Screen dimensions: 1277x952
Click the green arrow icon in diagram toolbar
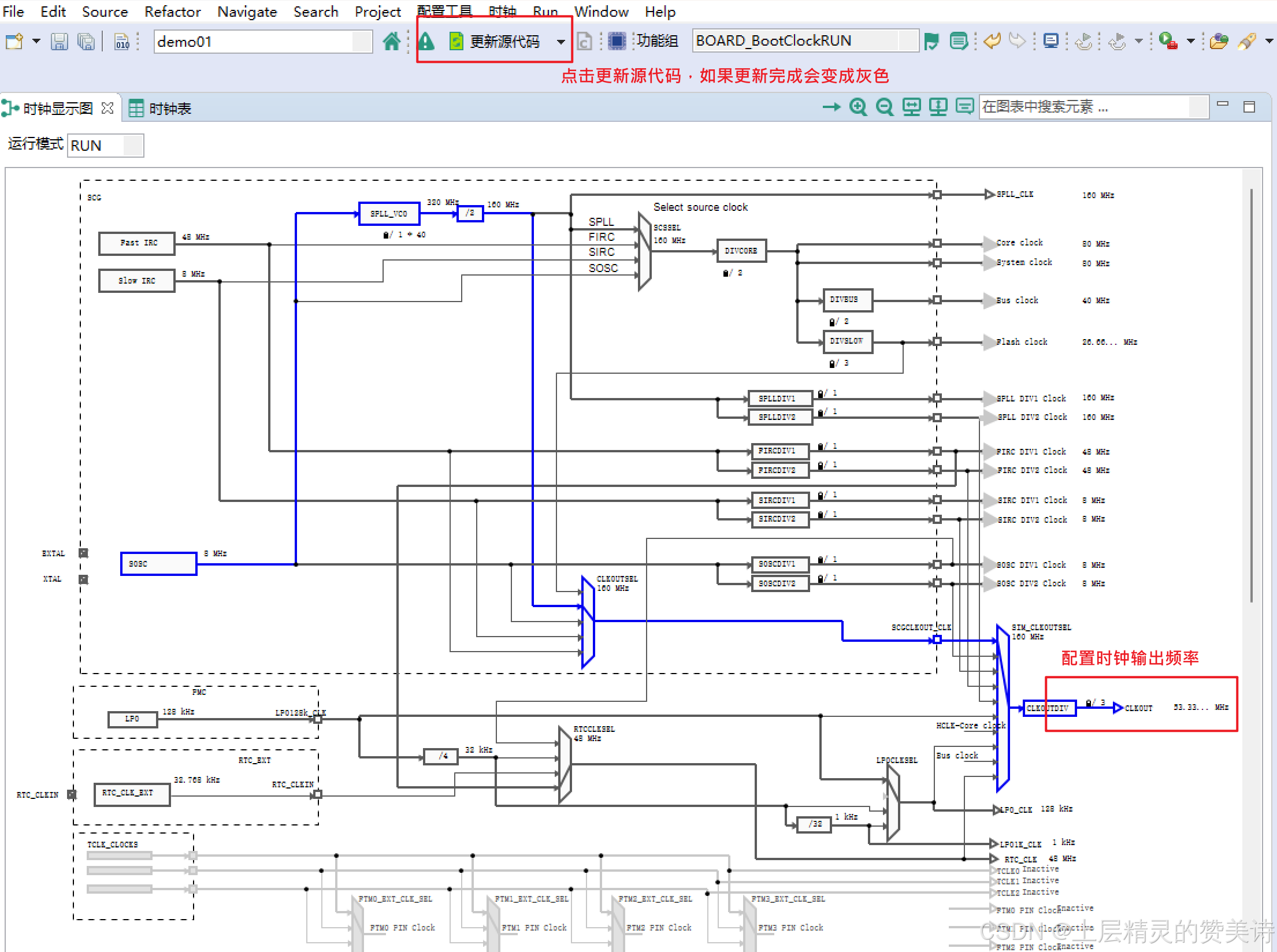[831, 107]
